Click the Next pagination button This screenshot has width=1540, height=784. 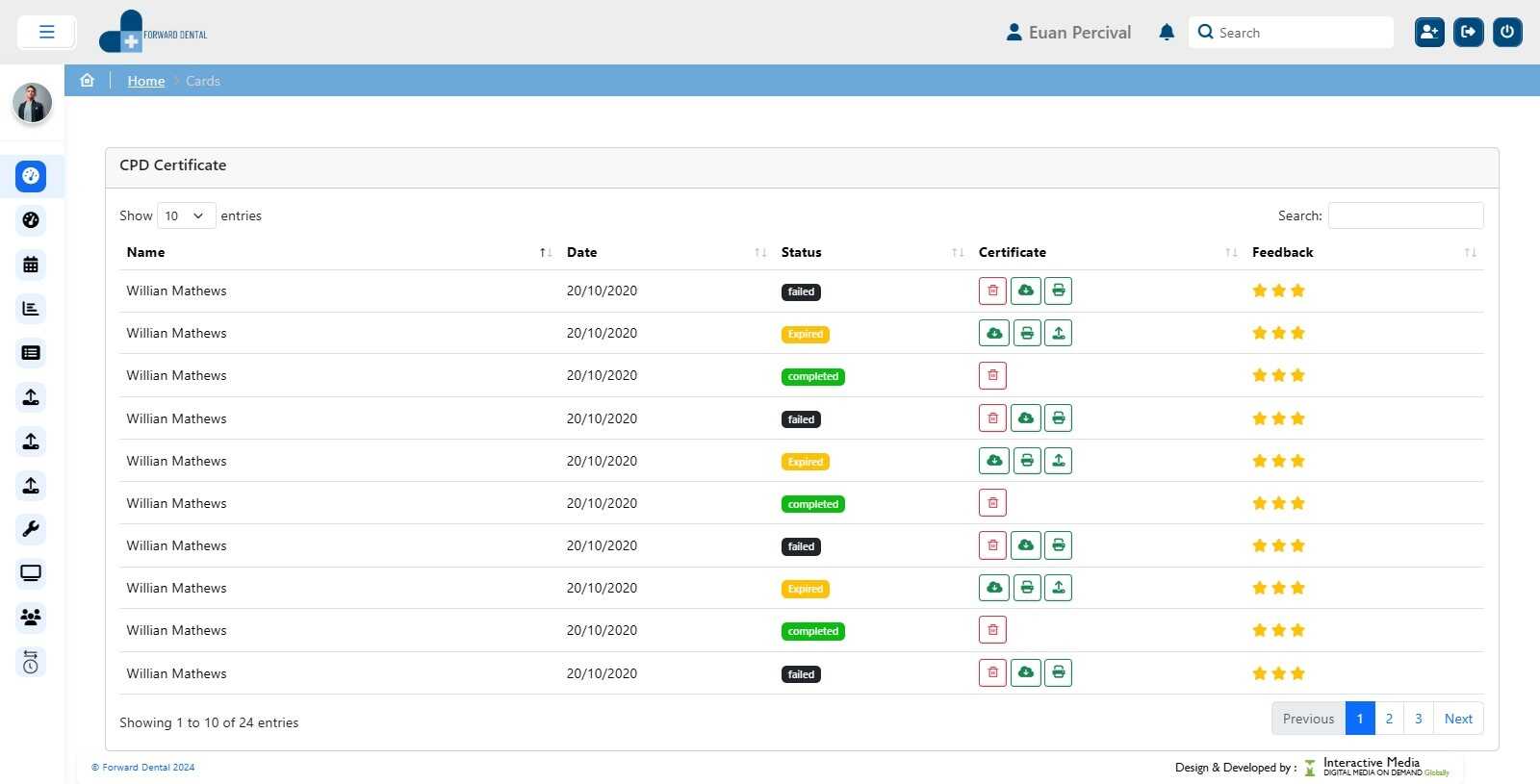coord(1457,719)
